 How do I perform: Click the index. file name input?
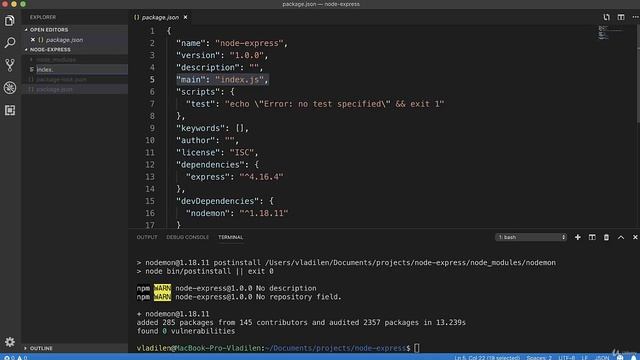point(82,69)
